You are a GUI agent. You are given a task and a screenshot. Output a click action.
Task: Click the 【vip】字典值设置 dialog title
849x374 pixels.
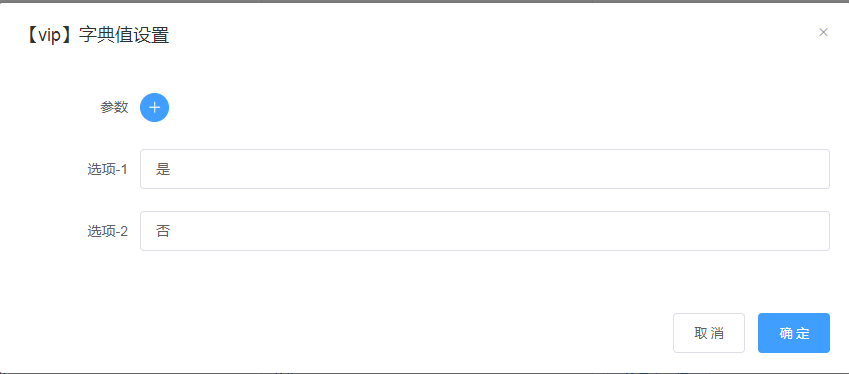(x=96, y=35)
